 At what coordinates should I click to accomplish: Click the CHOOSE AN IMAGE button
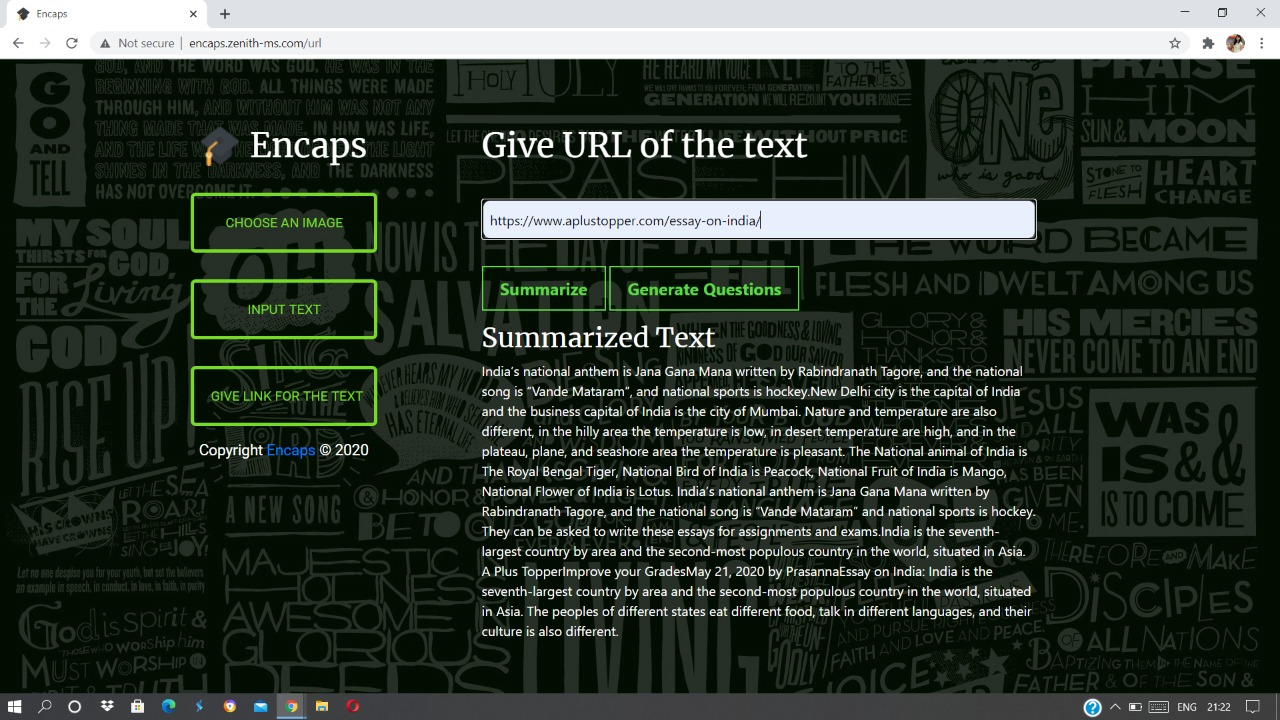(284, 223)
